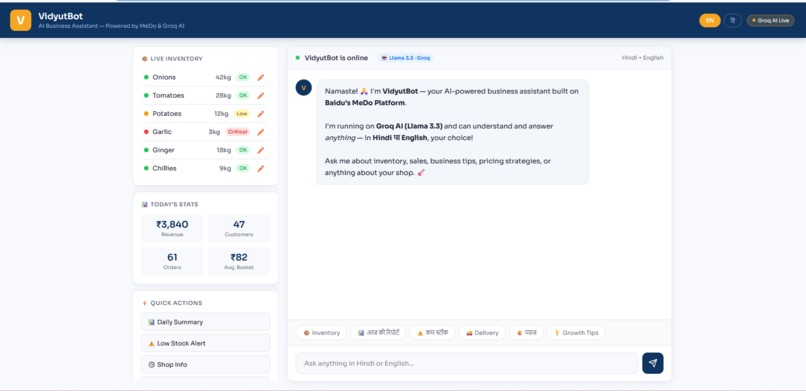Click the VidyutBot is online status
This screenshot has width=806, height=391.
click(x=336, y=58)
